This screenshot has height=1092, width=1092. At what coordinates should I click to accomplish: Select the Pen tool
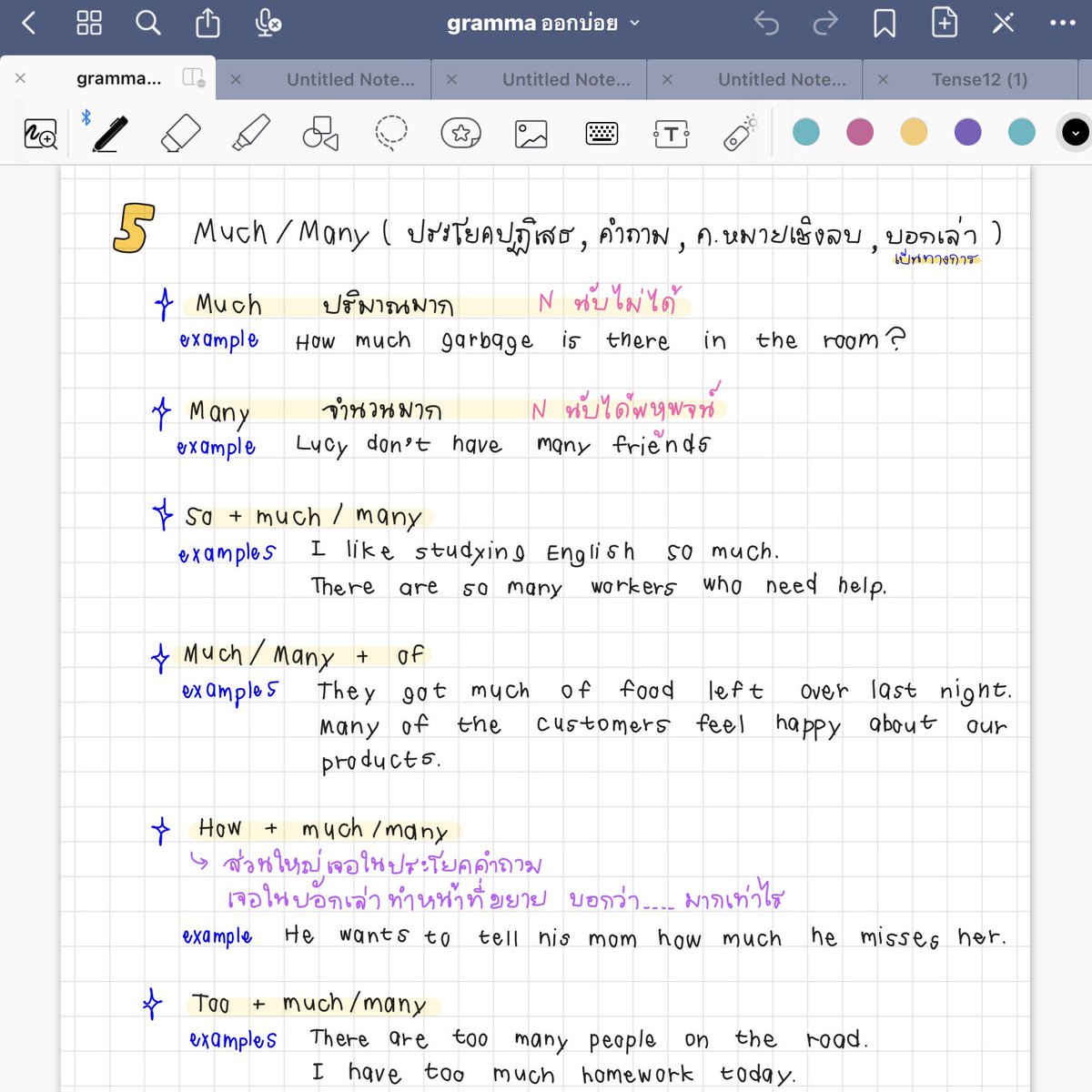coord(110,133)
